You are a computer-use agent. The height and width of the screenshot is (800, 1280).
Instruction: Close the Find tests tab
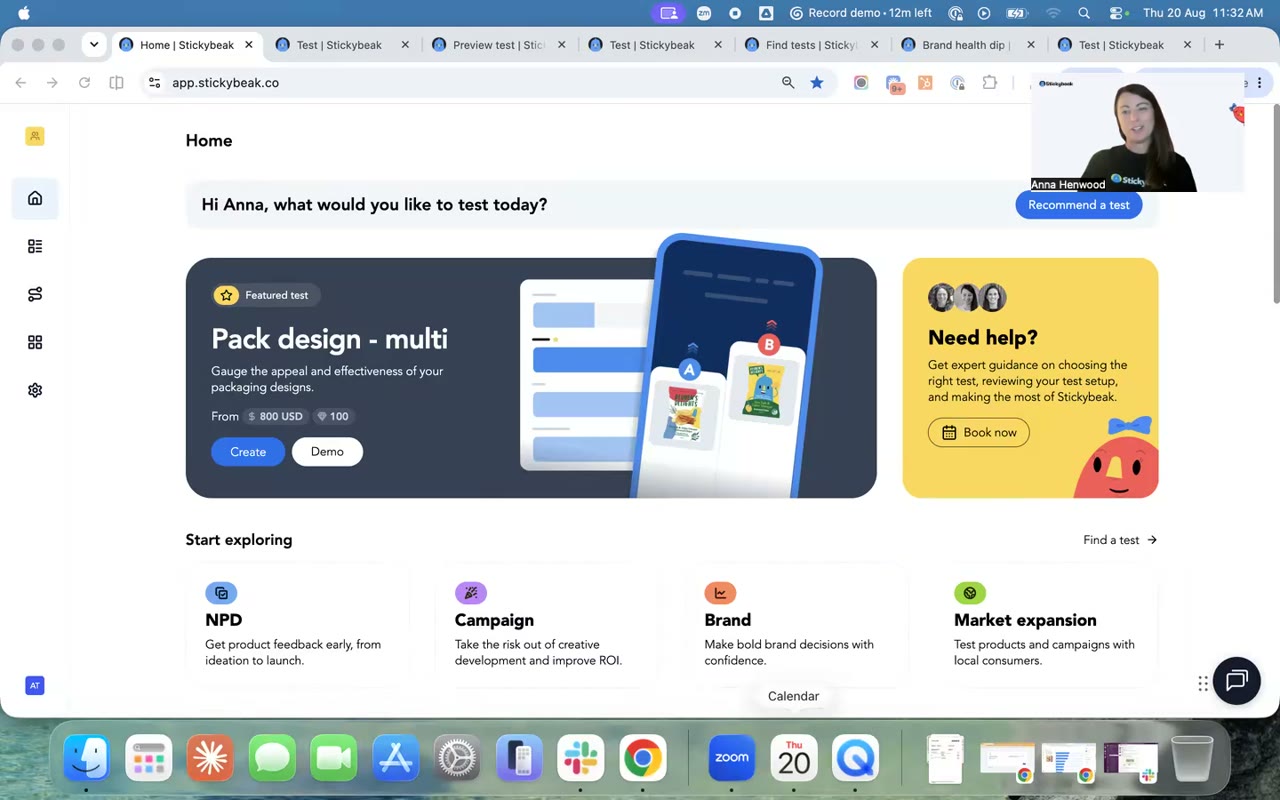coord(875,45)
